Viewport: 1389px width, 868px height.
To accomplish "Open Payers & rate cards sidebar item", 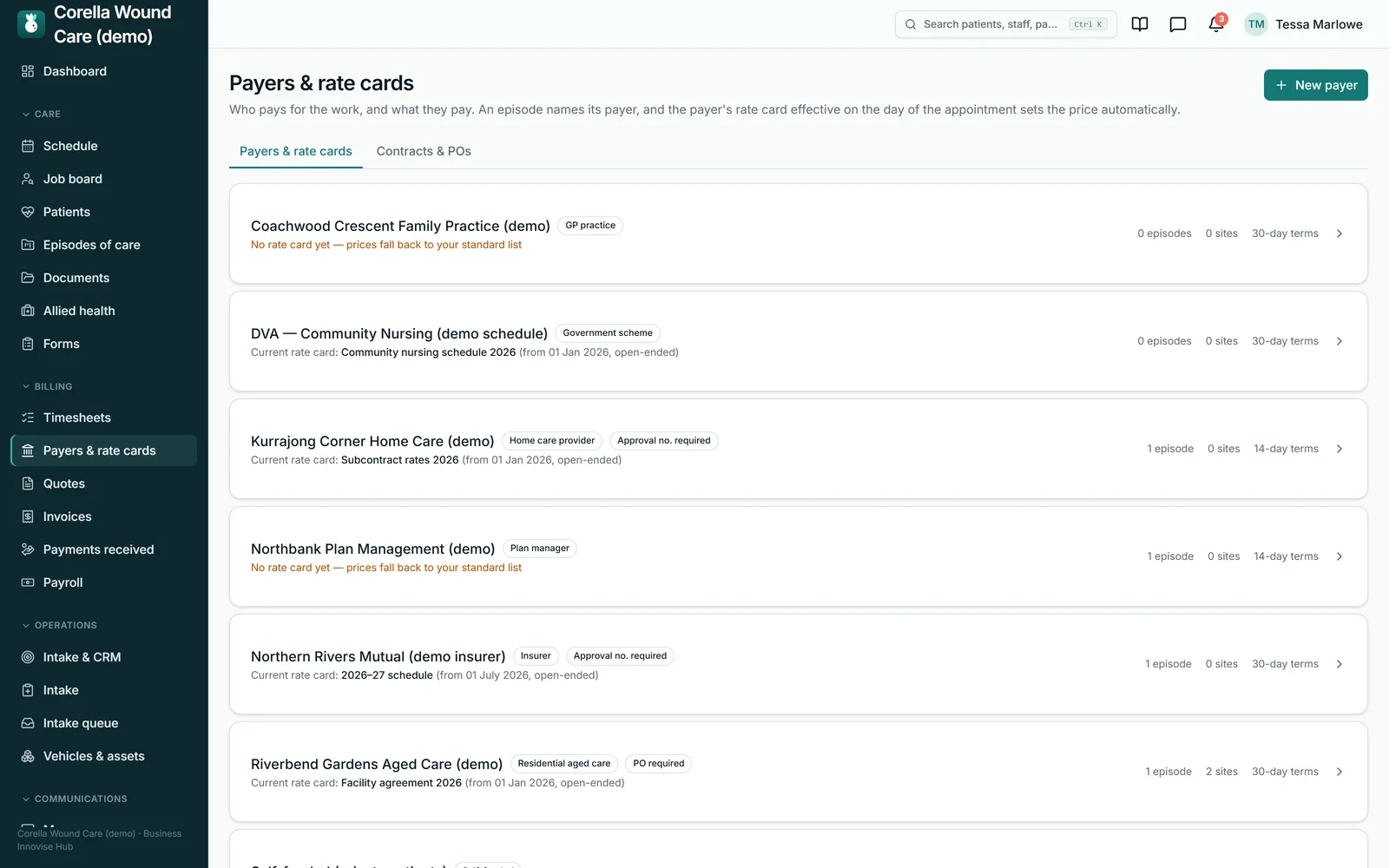I will click(x=104, y=450).
